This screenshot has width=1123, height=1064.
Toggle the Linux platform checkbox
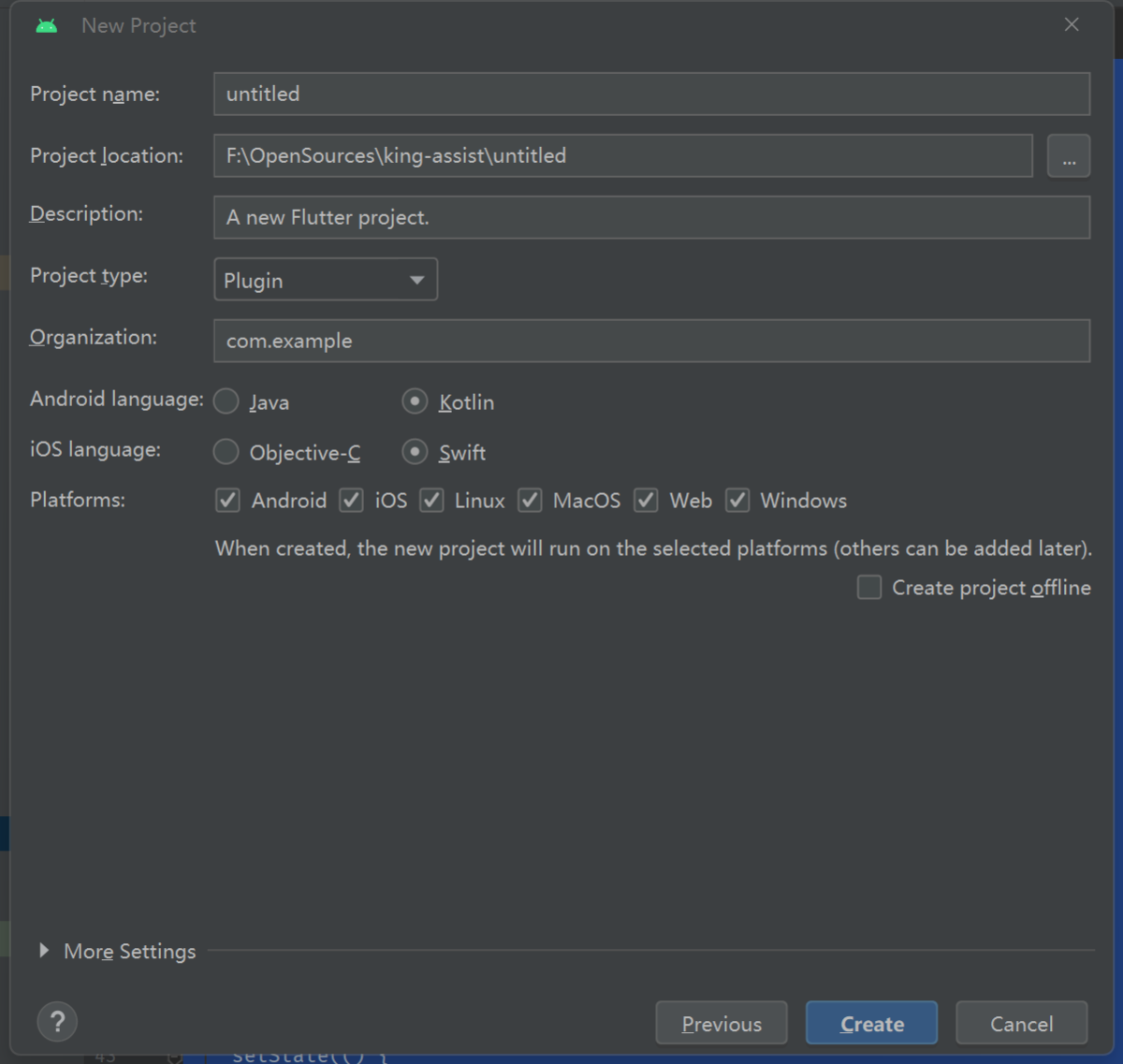[431, 501]
